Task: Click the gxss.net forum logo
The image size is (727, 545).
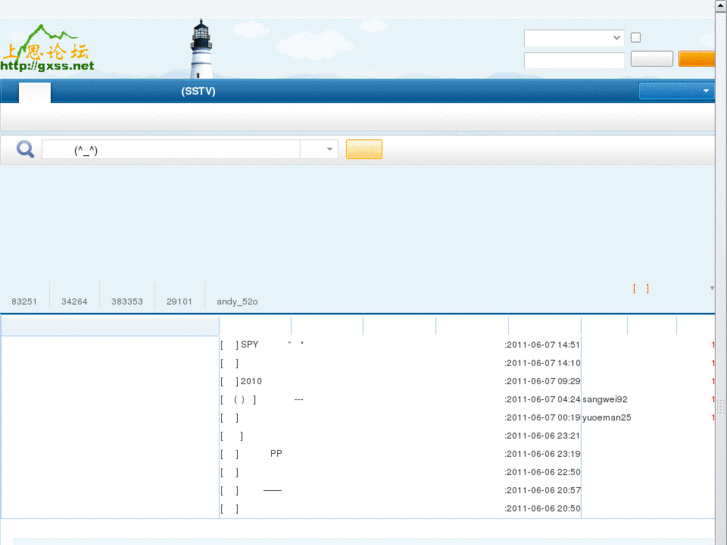Action: 47,49
